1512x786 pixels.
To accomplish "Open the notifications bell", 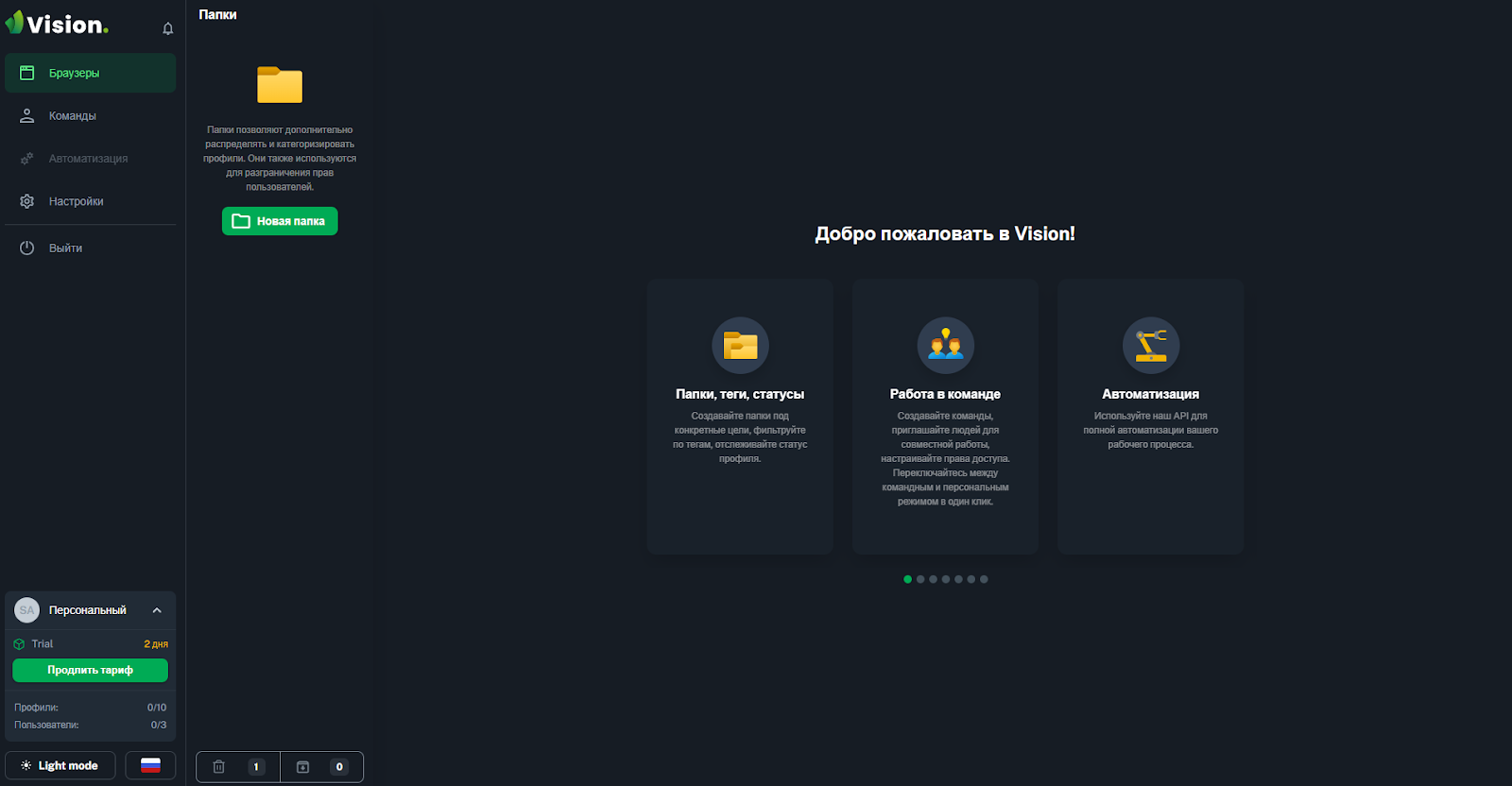I will pos(168,28).
